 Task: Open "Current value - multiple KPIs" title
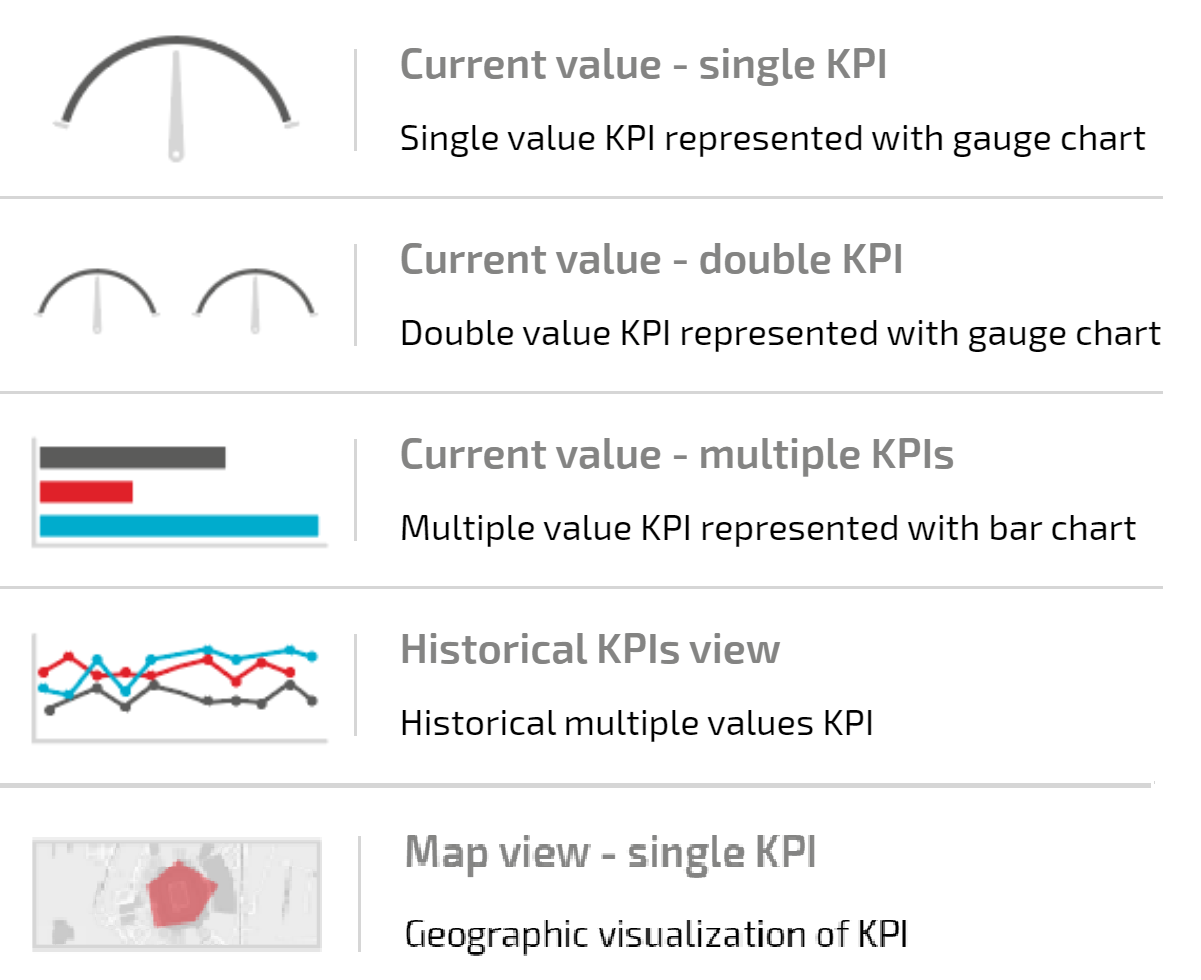[x=677, y=454]
